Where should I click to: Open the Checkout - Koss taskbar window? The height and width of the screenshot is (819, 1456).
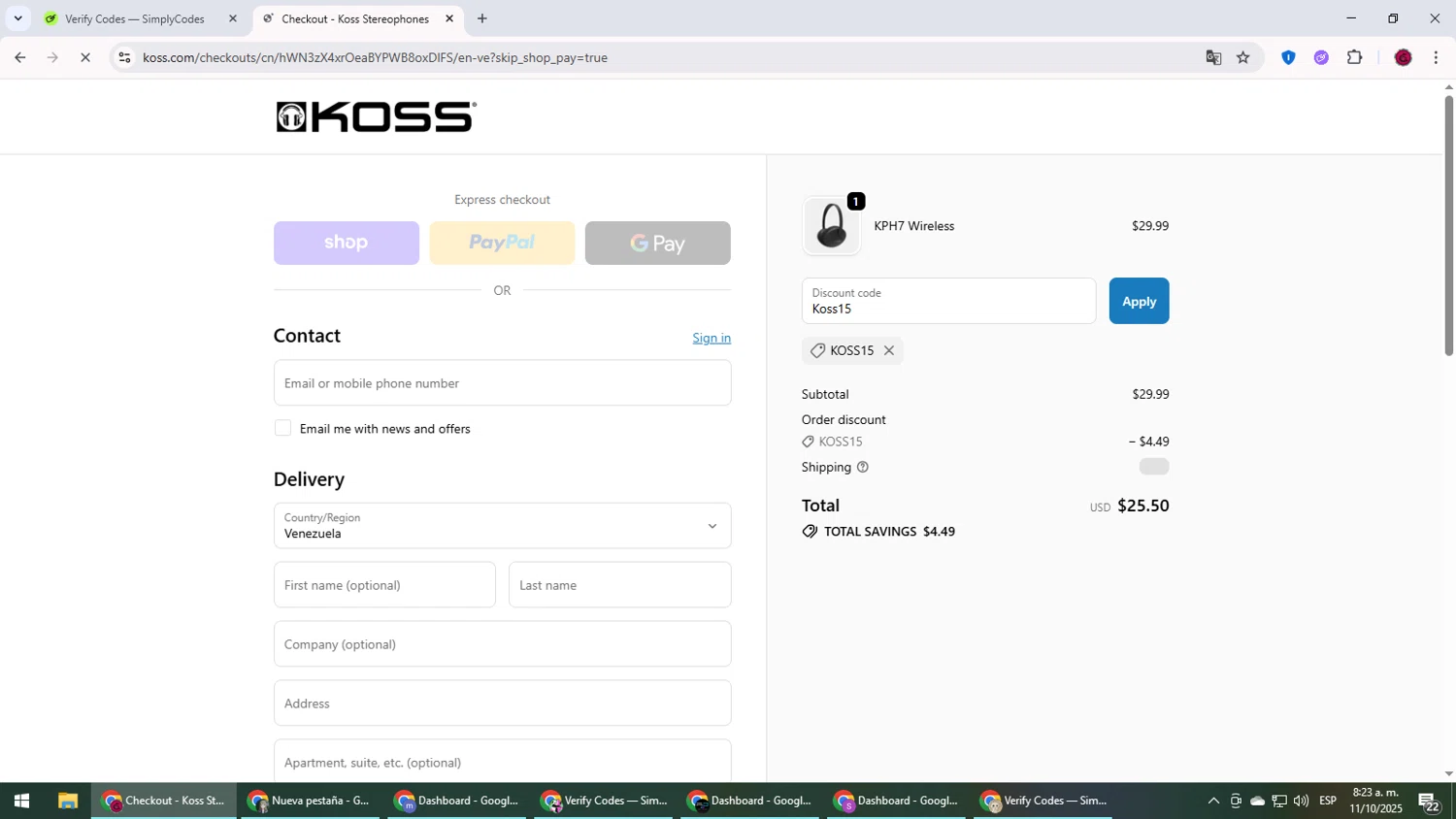pos(163,801)
